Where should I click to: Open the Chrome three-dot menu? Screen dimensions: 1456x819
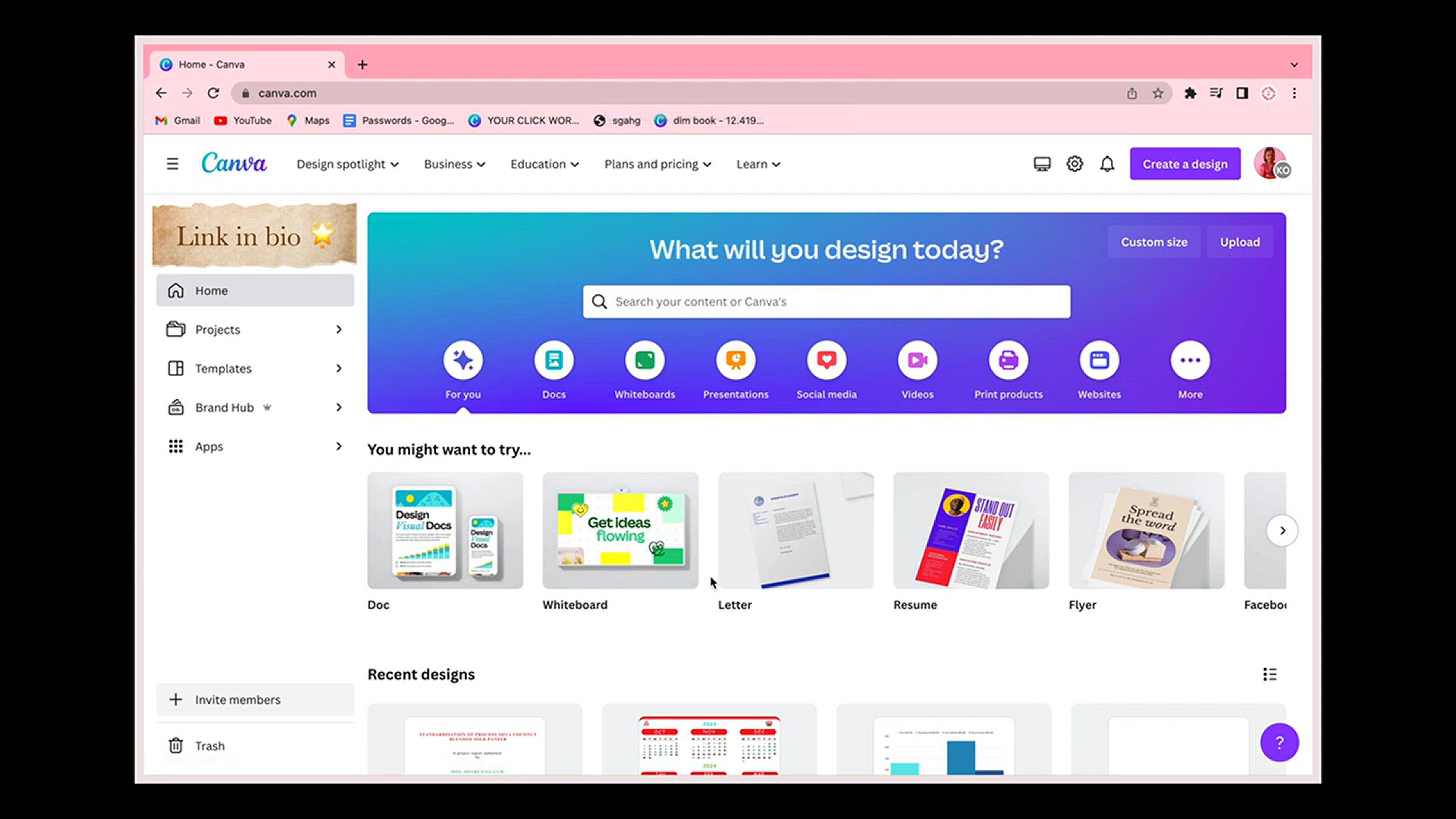click(x=1294, y=93)
